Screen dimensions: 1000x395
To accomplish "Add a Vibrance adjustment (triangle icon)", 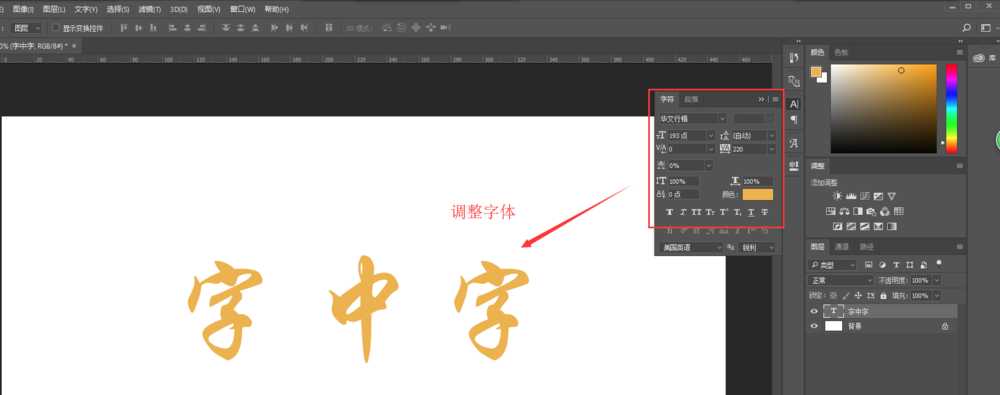I will coord(892,196).
